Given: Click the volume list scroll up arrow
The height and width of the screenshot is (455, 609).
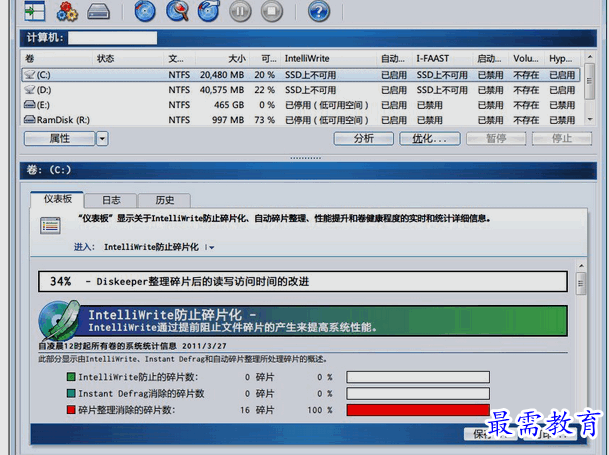Looking at the screenshot, I should point(590,57).
